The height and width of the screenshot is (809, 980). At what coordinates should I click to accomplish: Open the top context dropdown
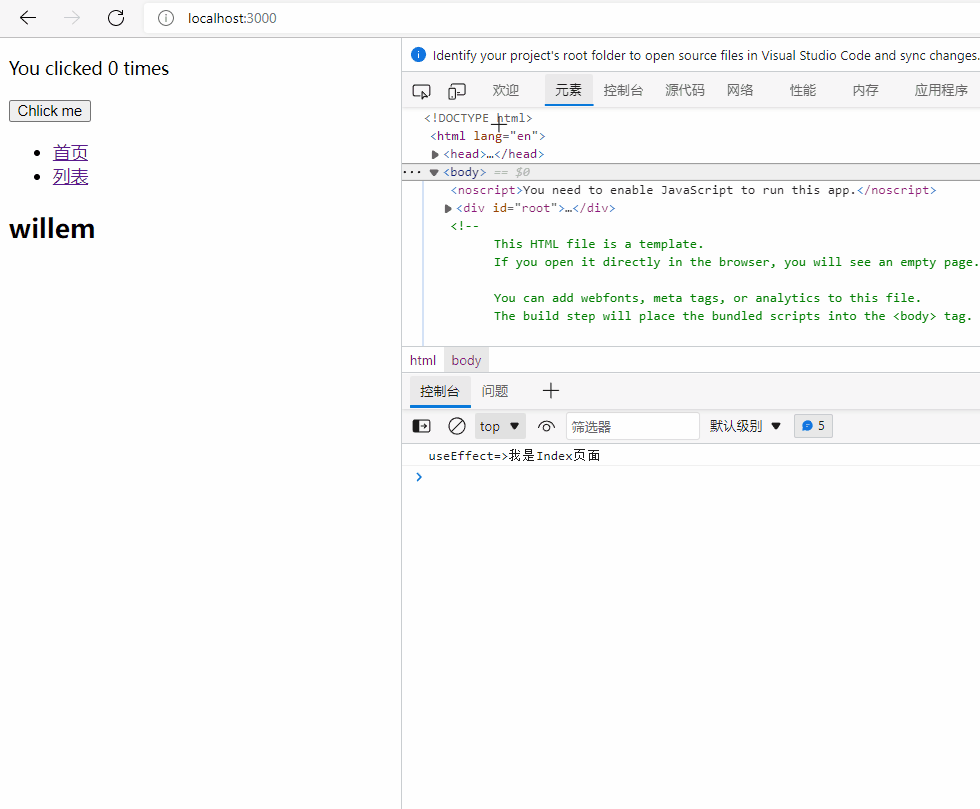coord(500,426)
